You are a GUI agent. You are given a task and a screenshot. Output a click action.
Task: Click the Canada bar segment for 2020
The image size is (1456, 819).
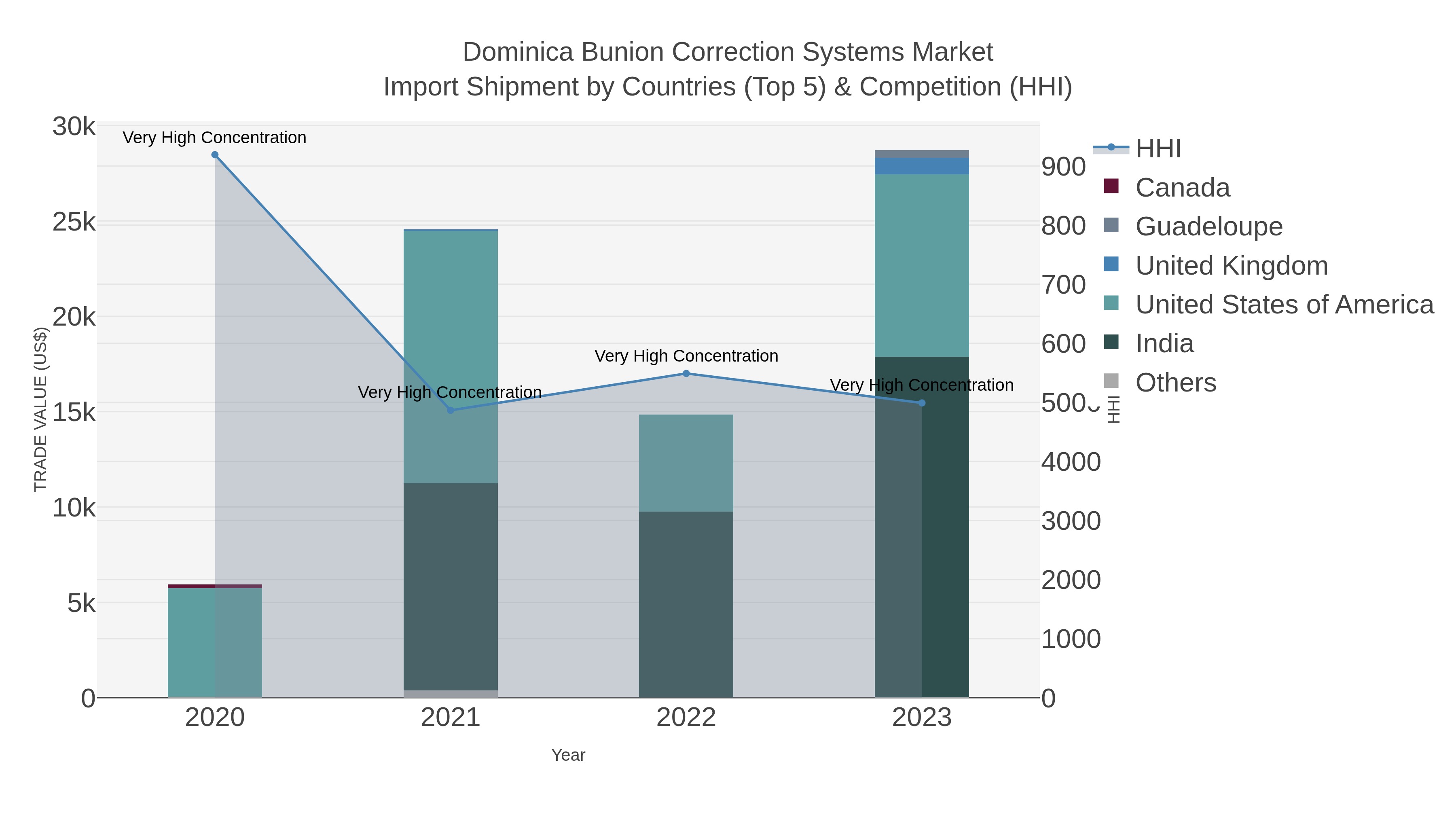pos(215,586)
